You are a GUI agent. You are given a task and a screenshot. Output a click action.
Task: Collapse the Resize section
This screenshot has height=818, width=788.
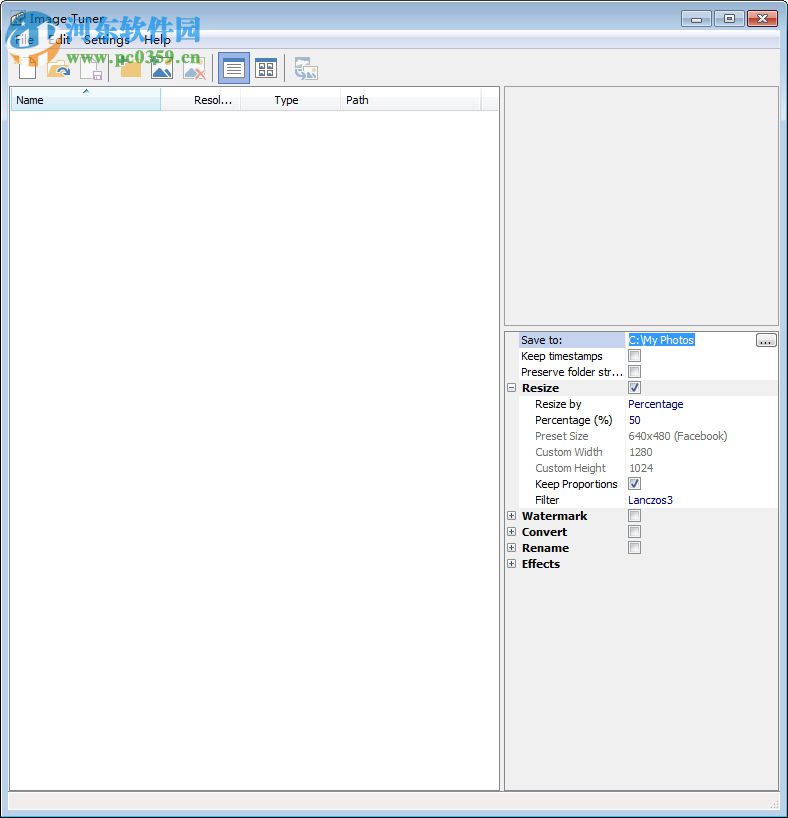pos(511,388)
